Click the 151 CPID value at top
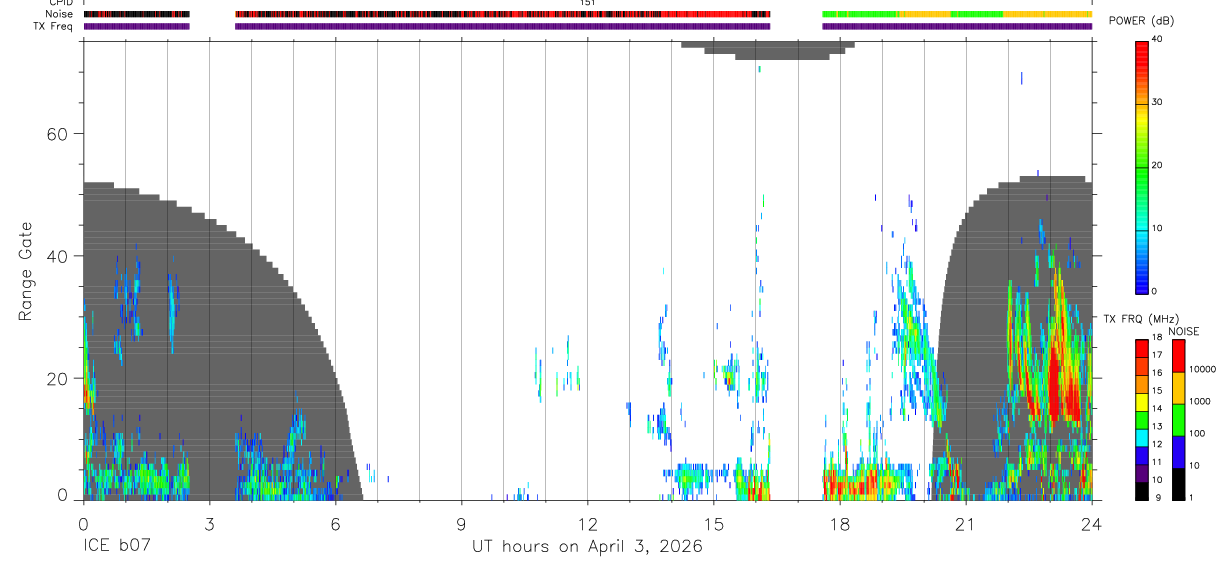Image resolution: width=1228 pixels, height=567 pixels. click(x=588, y=4)
